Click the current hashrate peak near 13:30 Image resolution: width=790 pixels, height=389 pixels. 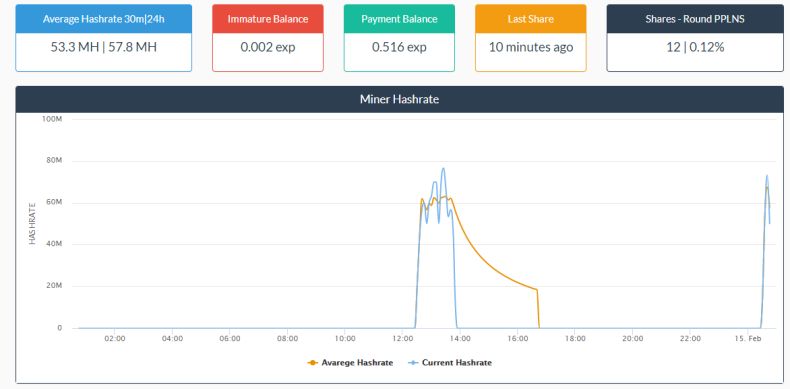click(443, 168)
